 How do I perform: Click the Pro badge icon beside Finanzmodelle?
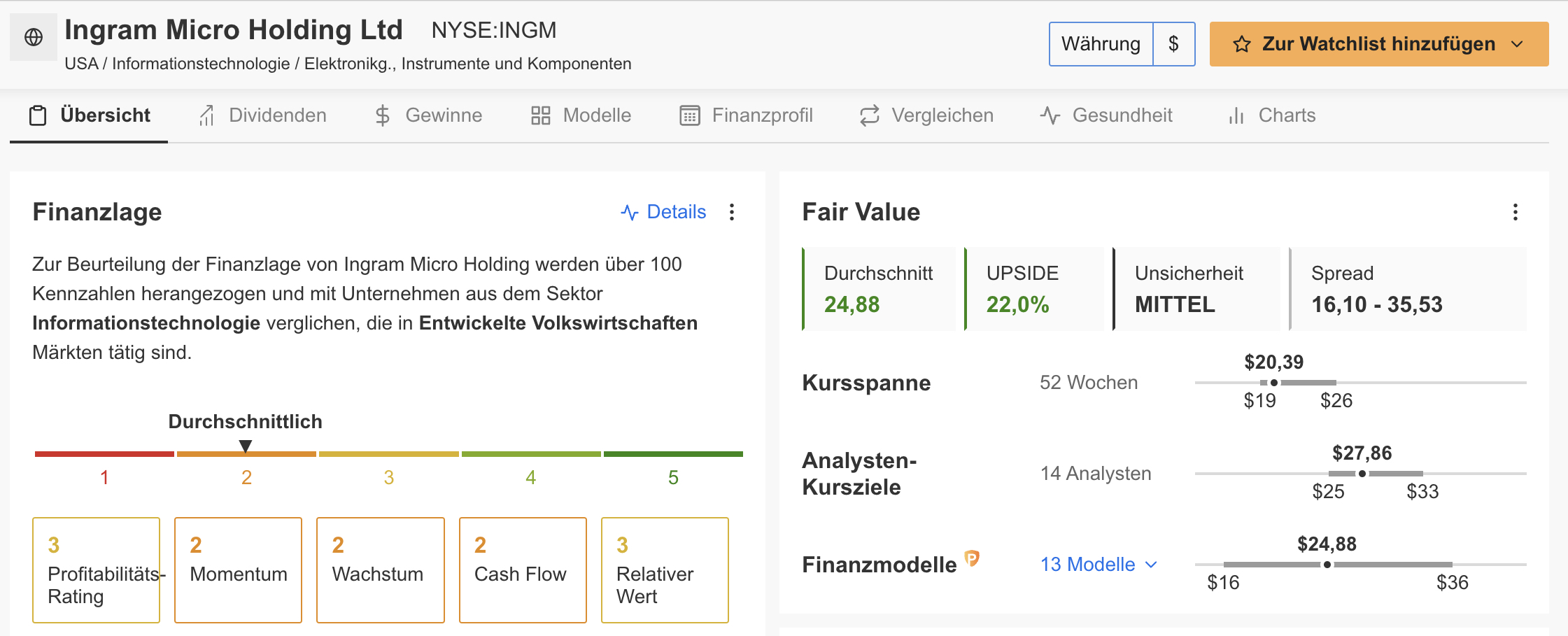tap(972, 558)
